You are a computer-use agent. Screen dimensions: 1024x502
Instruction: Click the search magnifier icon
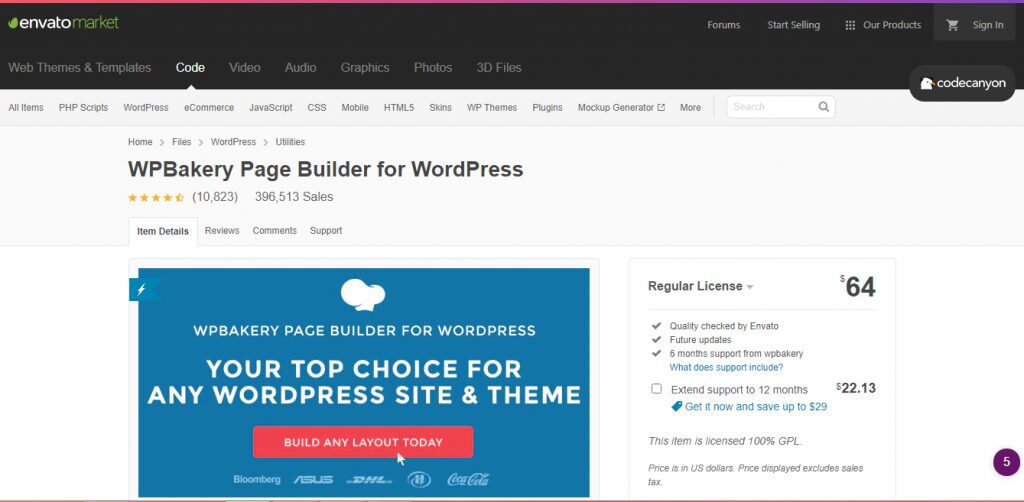point(824,106)
